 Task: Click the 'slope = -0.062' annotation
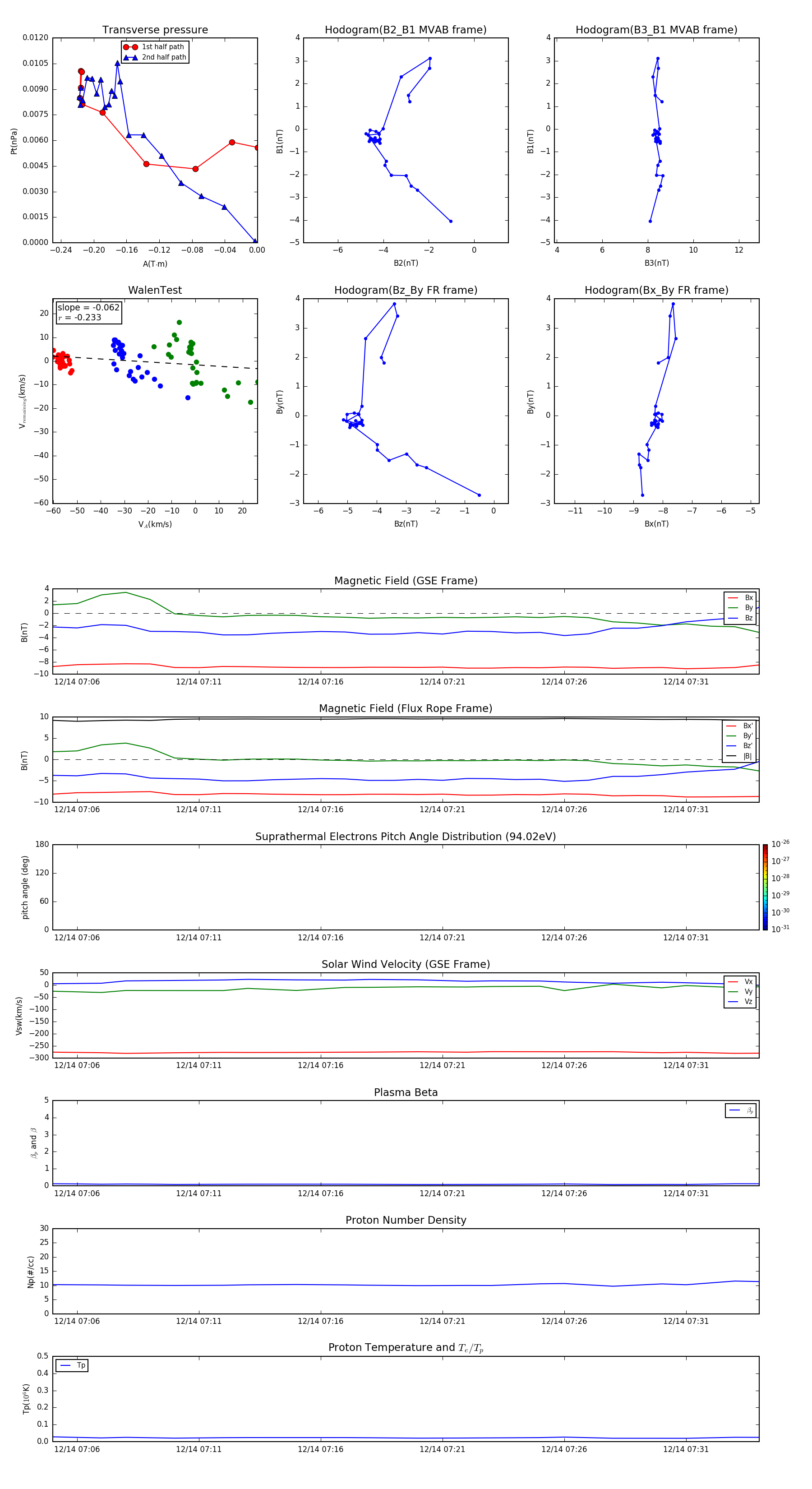88,308
